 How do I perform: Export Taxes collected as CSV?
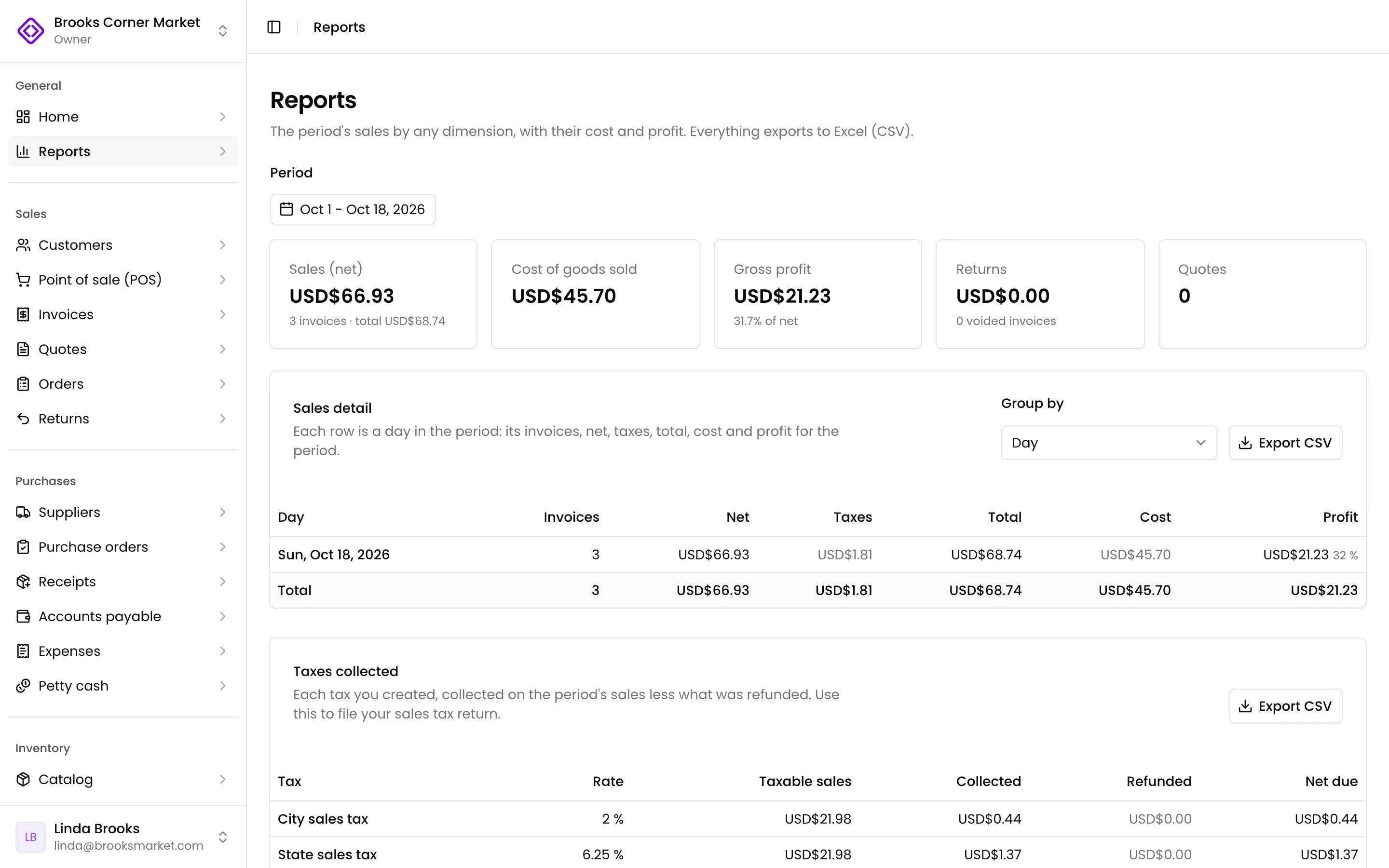coord(1285,706)
